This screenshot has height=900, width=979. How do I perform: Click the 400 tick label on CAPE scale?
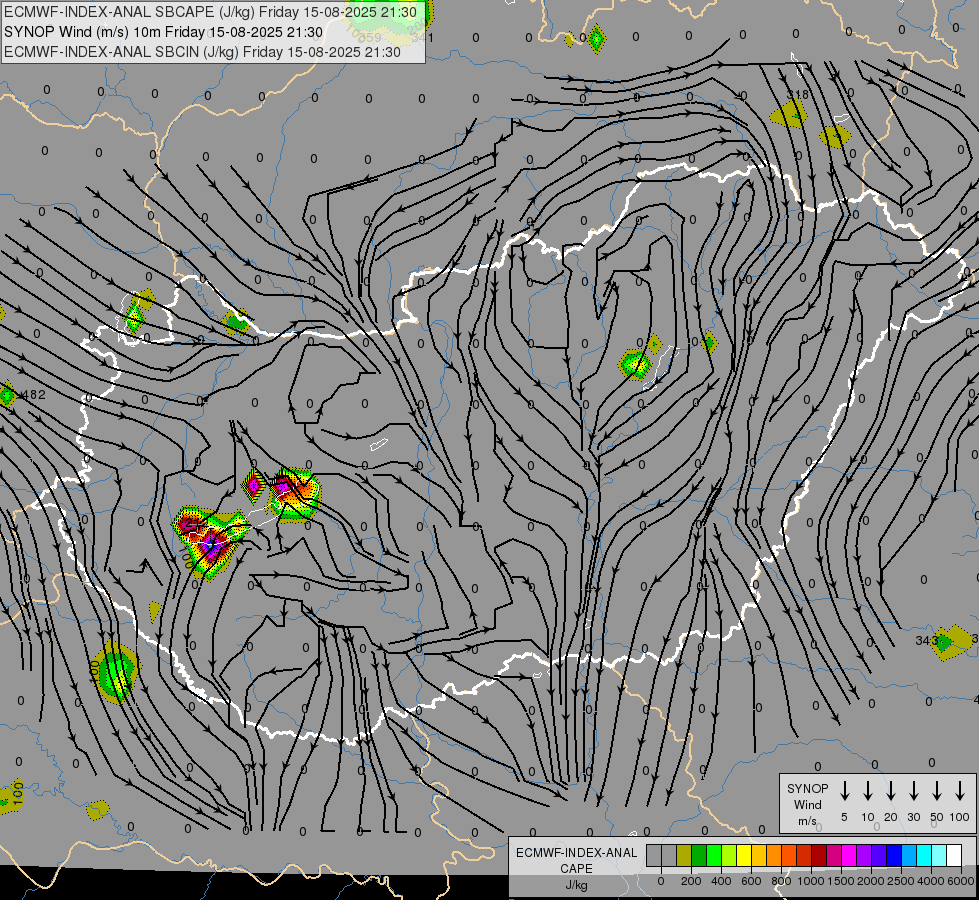pyautogui.click(x=721, y=881)
